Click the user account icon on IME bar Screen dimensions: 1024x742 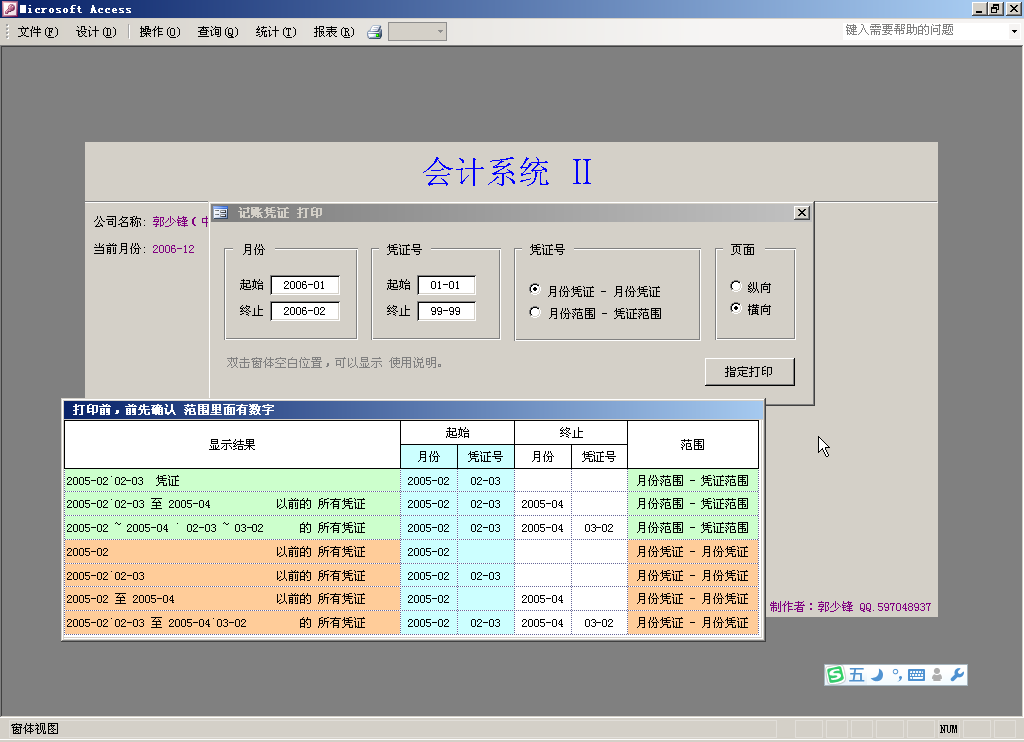pyautogui.click(x=937, y=675)
